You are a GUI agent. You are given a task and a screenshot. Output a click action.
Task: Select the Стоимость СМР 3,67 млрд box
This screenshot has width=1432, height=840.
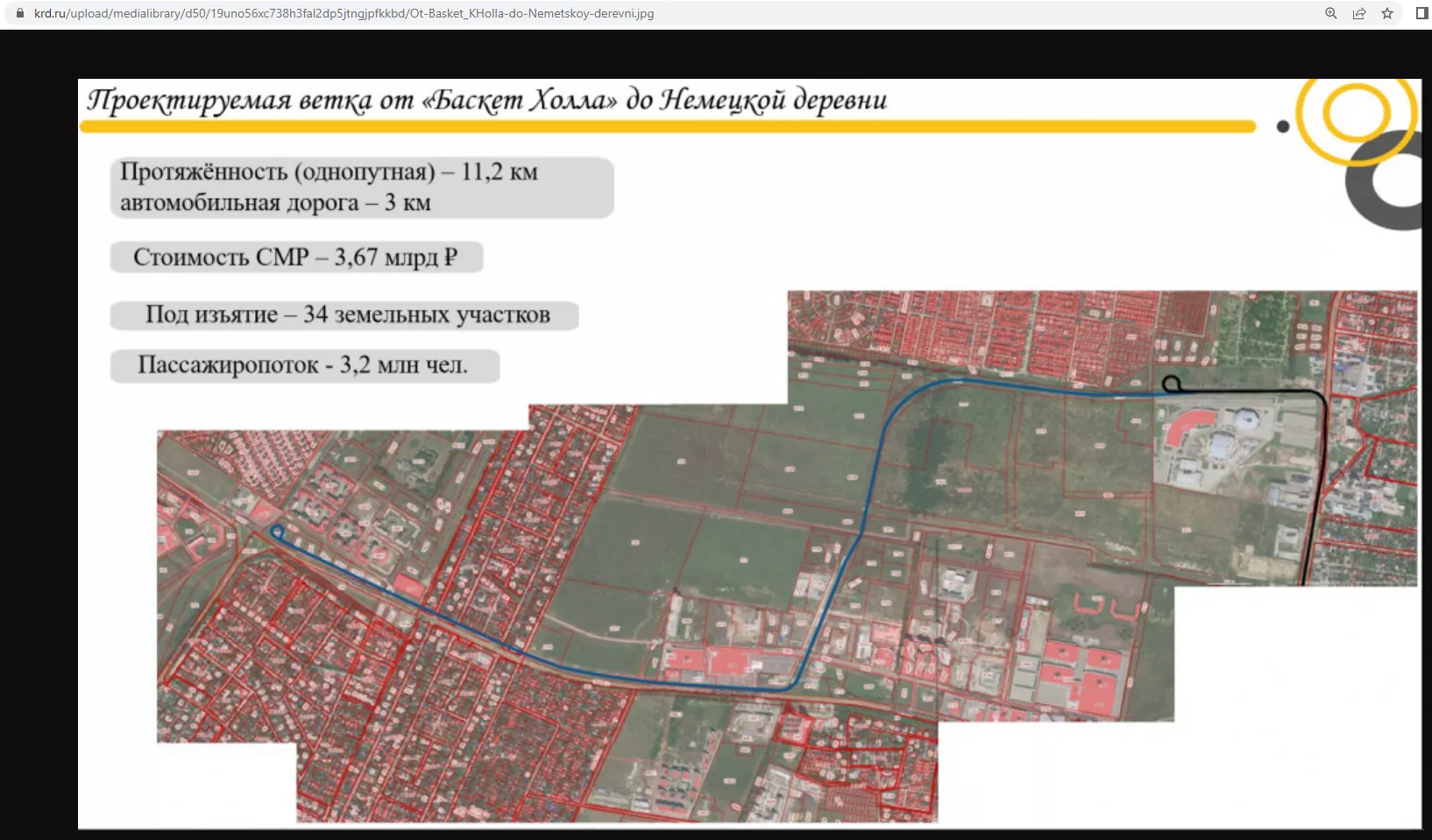click(x=296, y=258)
